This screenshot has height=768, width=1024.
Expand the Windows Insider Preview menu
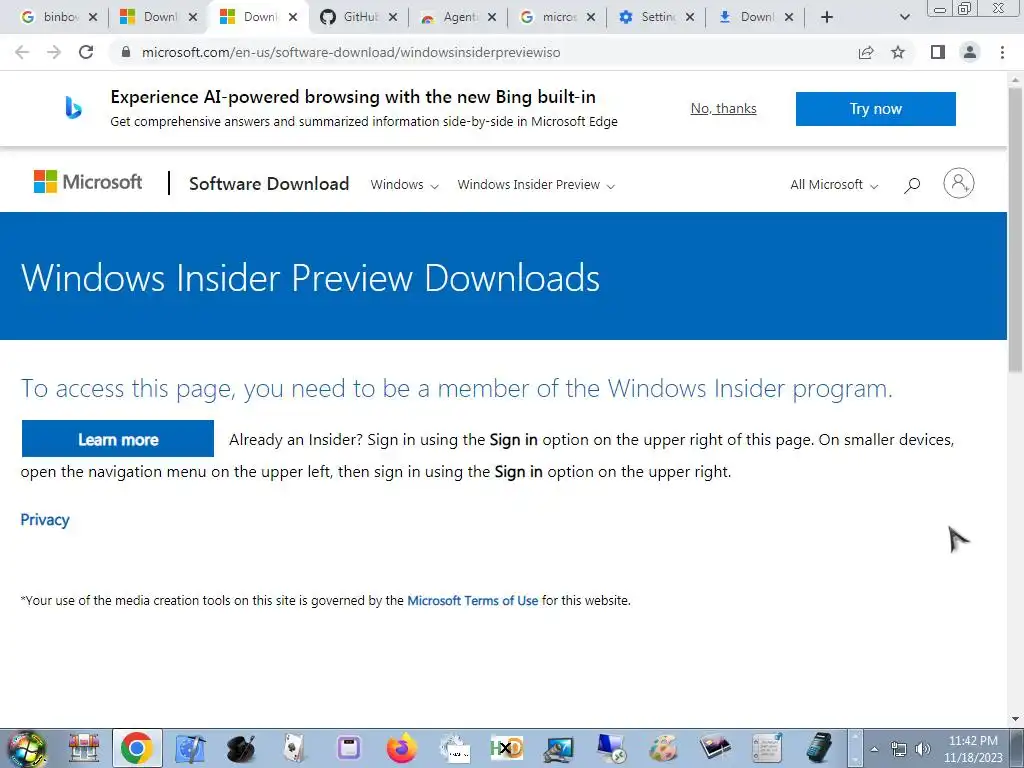(x=536, y=185)
